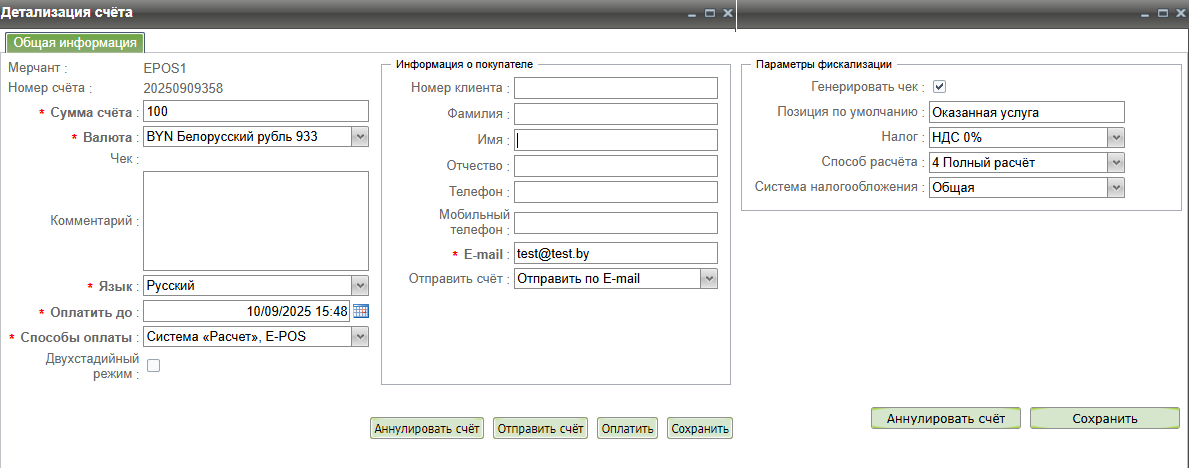Open the Отправить счёт delivery method dropdown

(708, 278)
